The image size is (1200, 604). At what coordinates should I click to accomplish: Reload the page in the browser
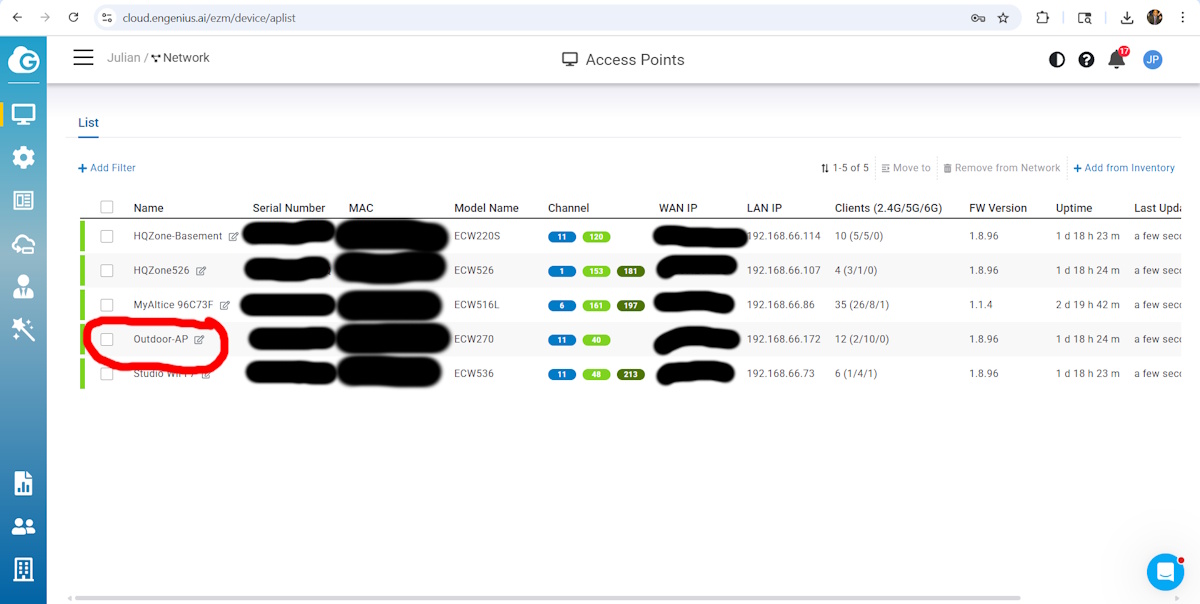click(73, 18)
